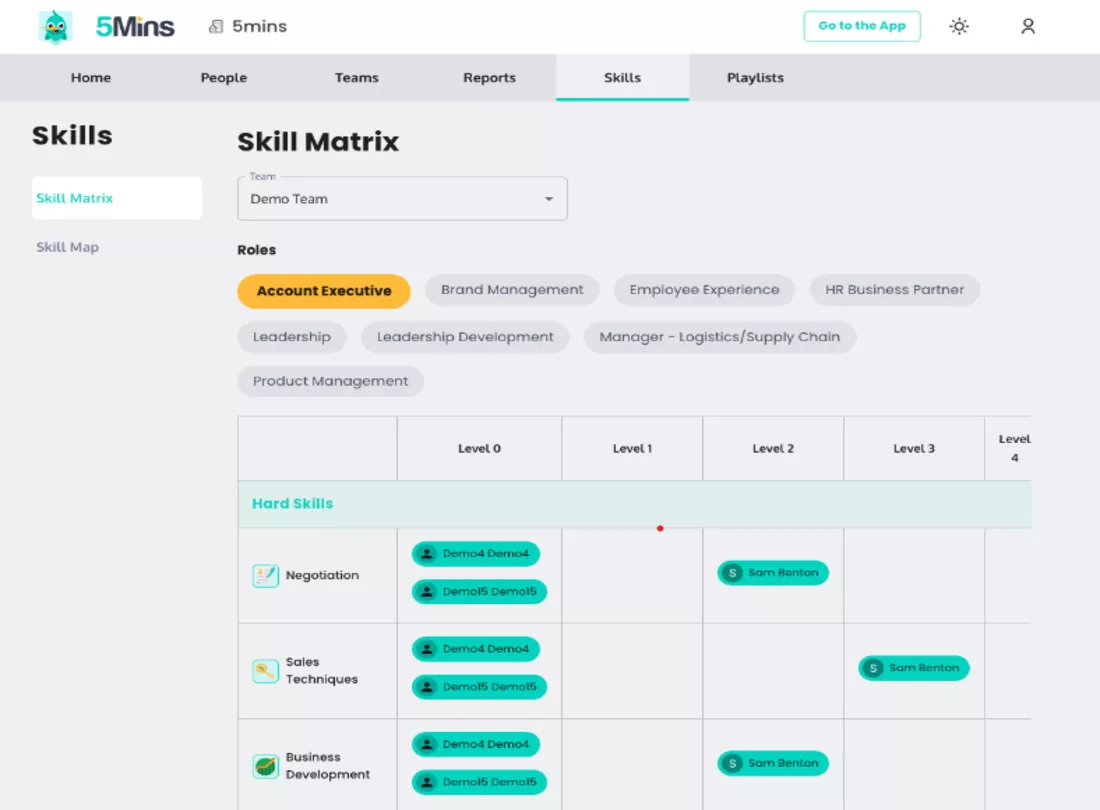The width and height of the screenshot is (1100, 810).
Task: Open the user profile icon
Action: pyautogui.click(x=1028, y=27)
